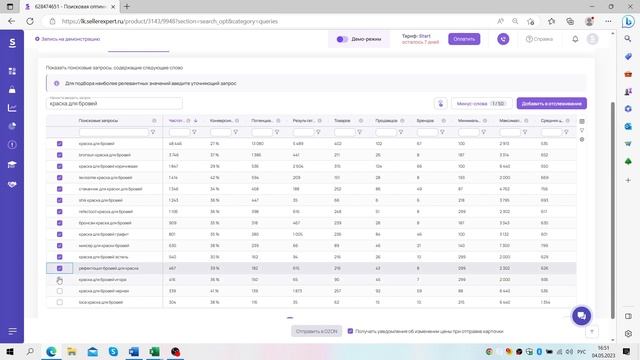Click the Поисковые запросы filter input

[x=113, y=132]
